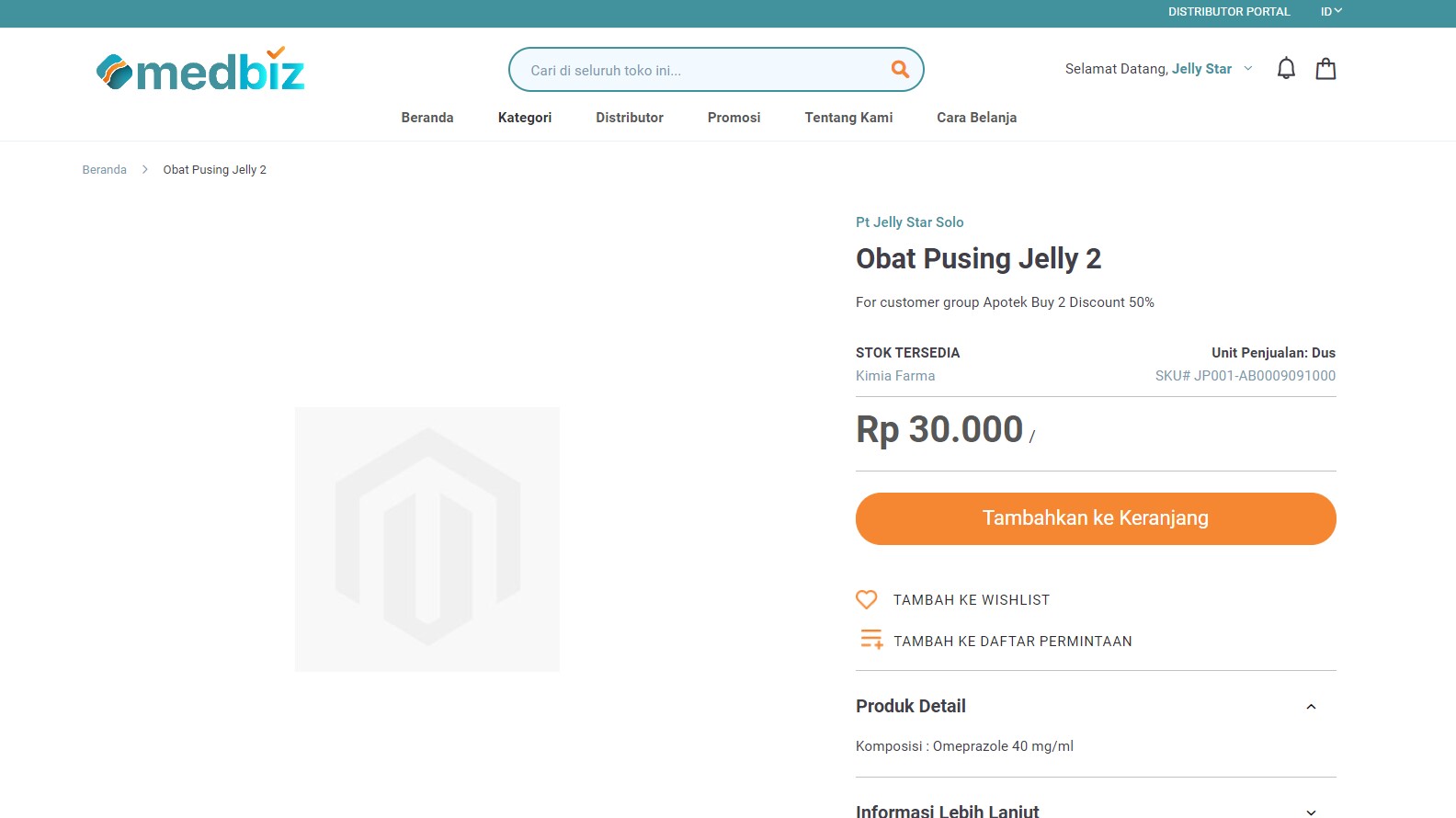This screenshot has height=818, width=1456.
Task: Open the Kategori menu
Action: click(524, 117)
